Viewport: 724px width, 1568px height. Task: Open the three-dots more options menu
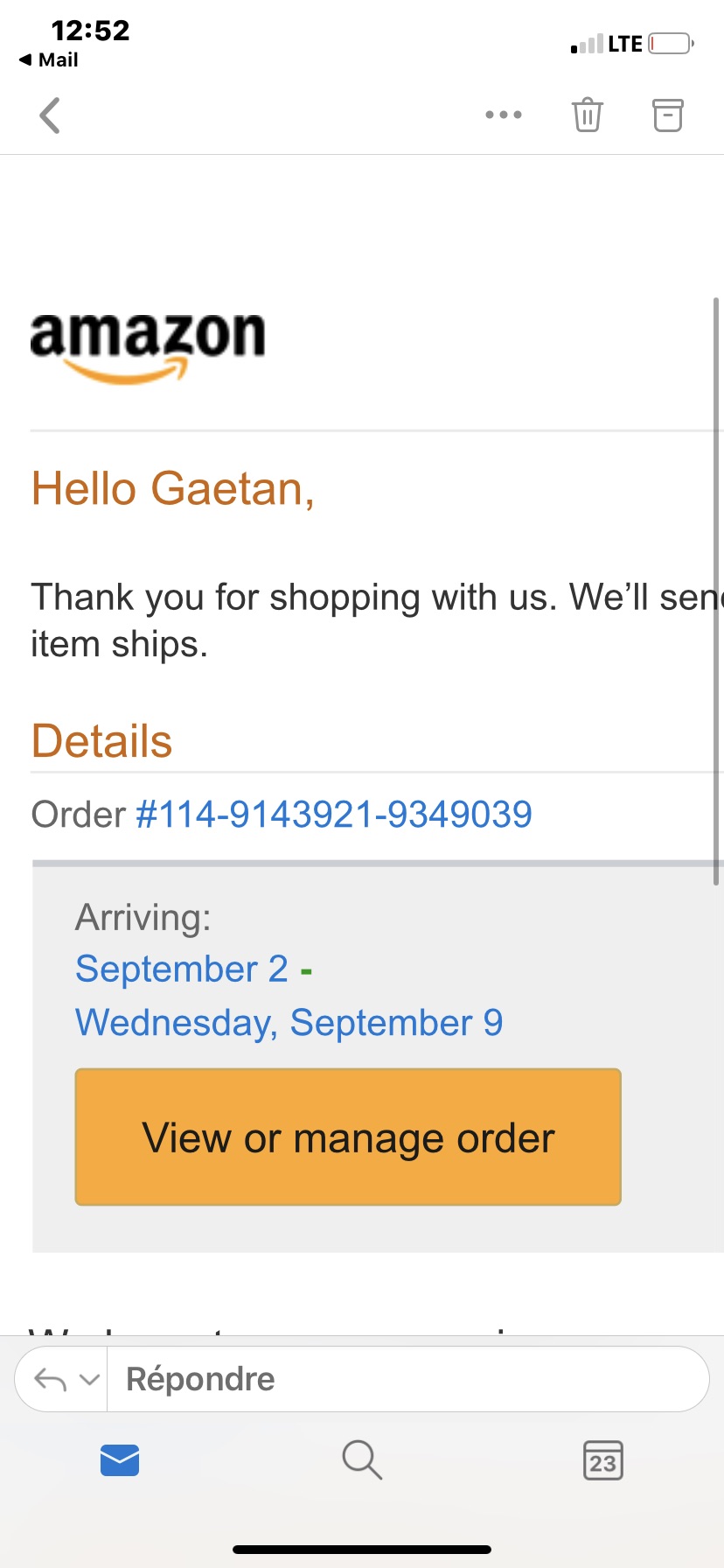point(504,115)
